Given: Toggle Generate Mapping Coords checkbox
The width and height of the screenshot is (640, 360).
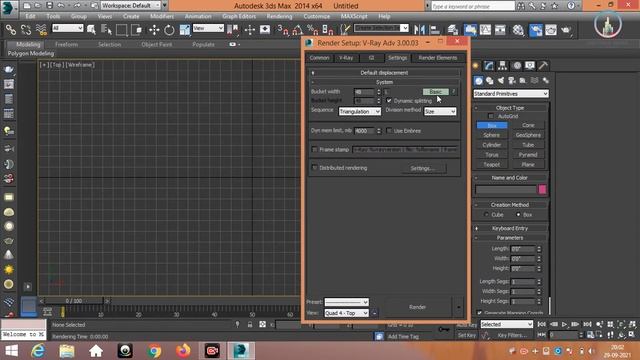Looking at the screenshot, I should 479,313.
